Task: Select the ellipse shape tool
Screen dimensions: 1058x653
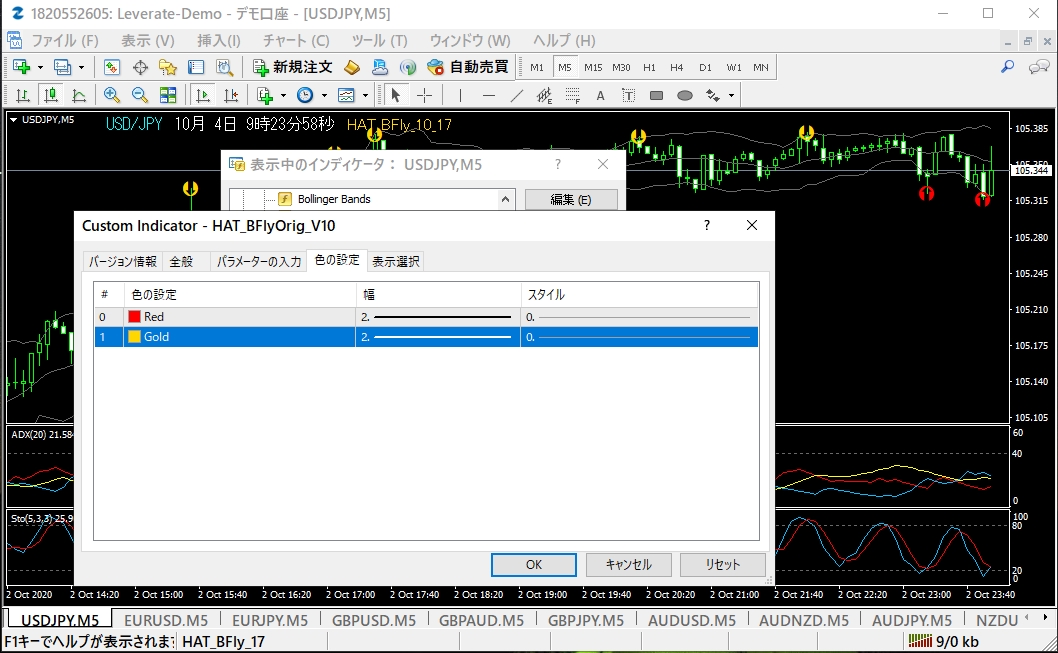Action: pyautogui.click(x=685, y=95)
